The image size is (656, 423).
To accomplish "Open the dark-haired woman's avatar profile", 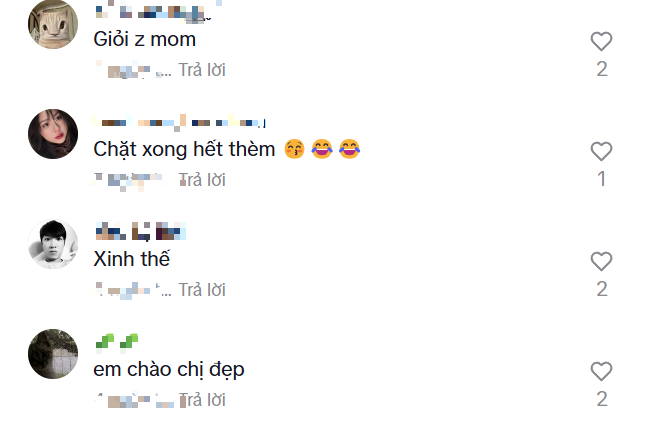I will point(53,134).
